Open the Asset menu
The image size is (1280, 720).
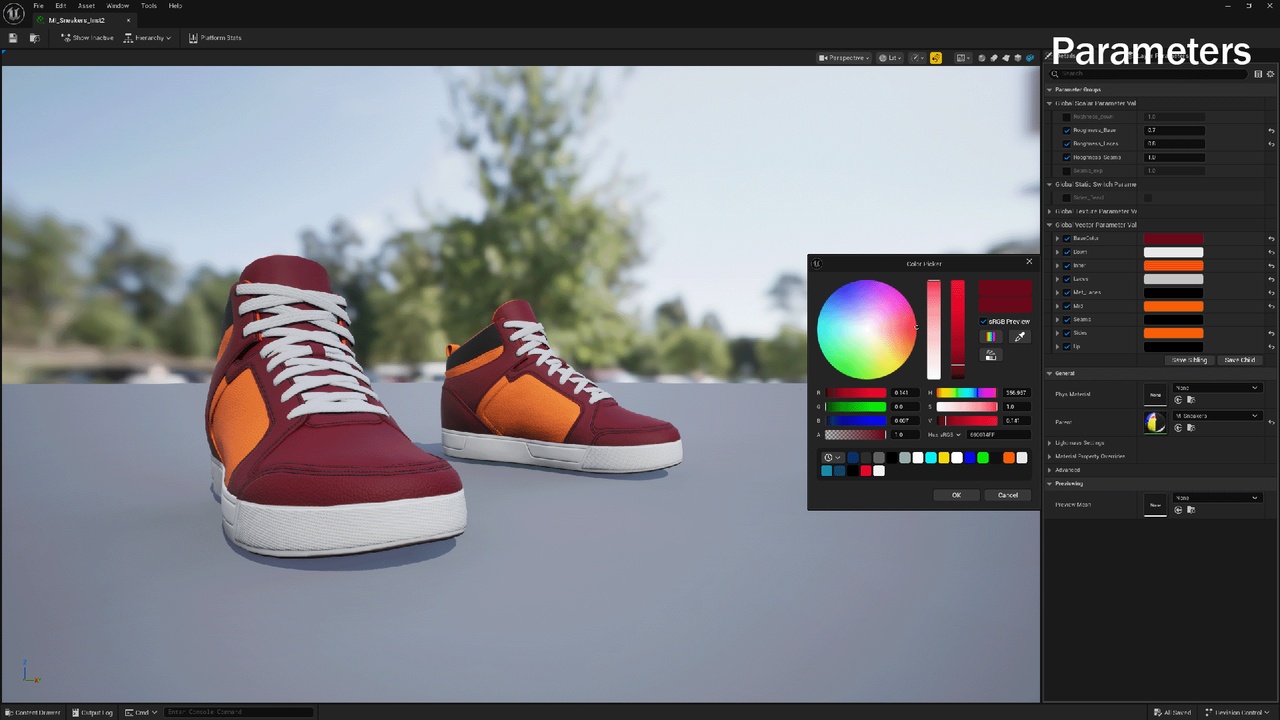(x=86, y=6)
